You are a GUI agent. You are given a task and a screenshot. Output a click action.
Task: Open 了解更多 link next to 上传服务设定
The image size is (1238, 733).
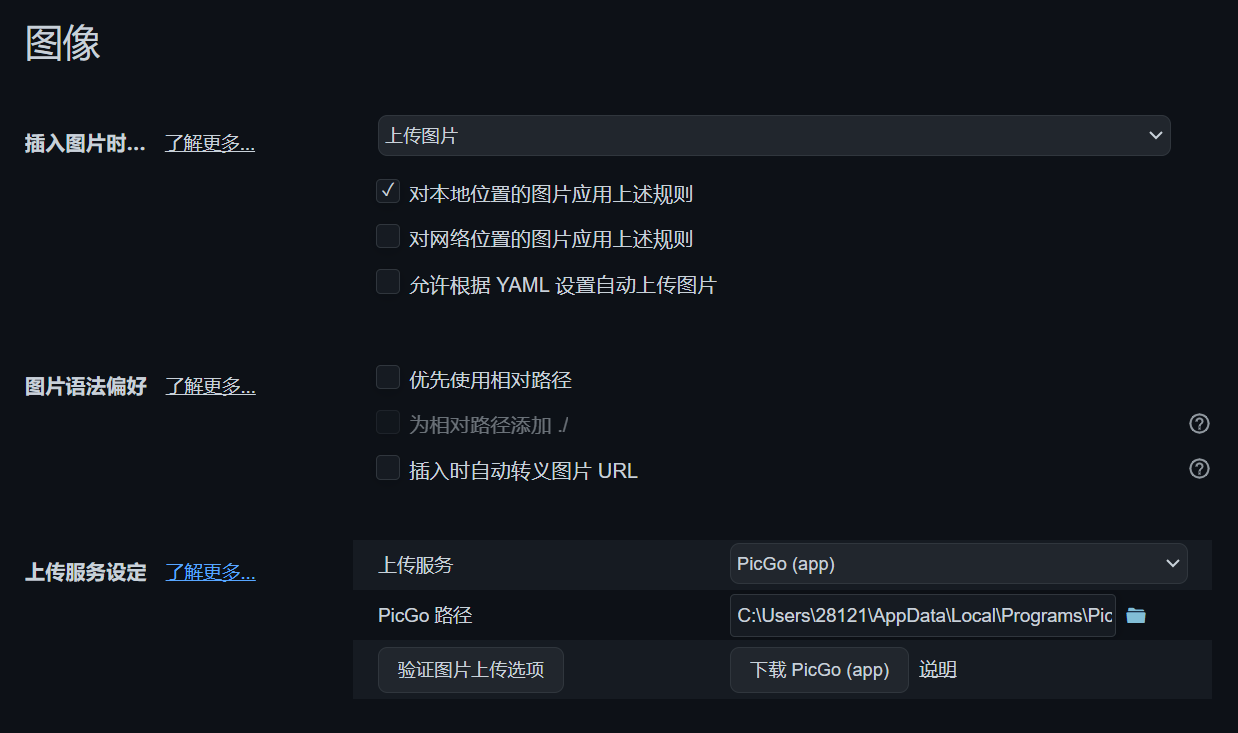point(210,573)
